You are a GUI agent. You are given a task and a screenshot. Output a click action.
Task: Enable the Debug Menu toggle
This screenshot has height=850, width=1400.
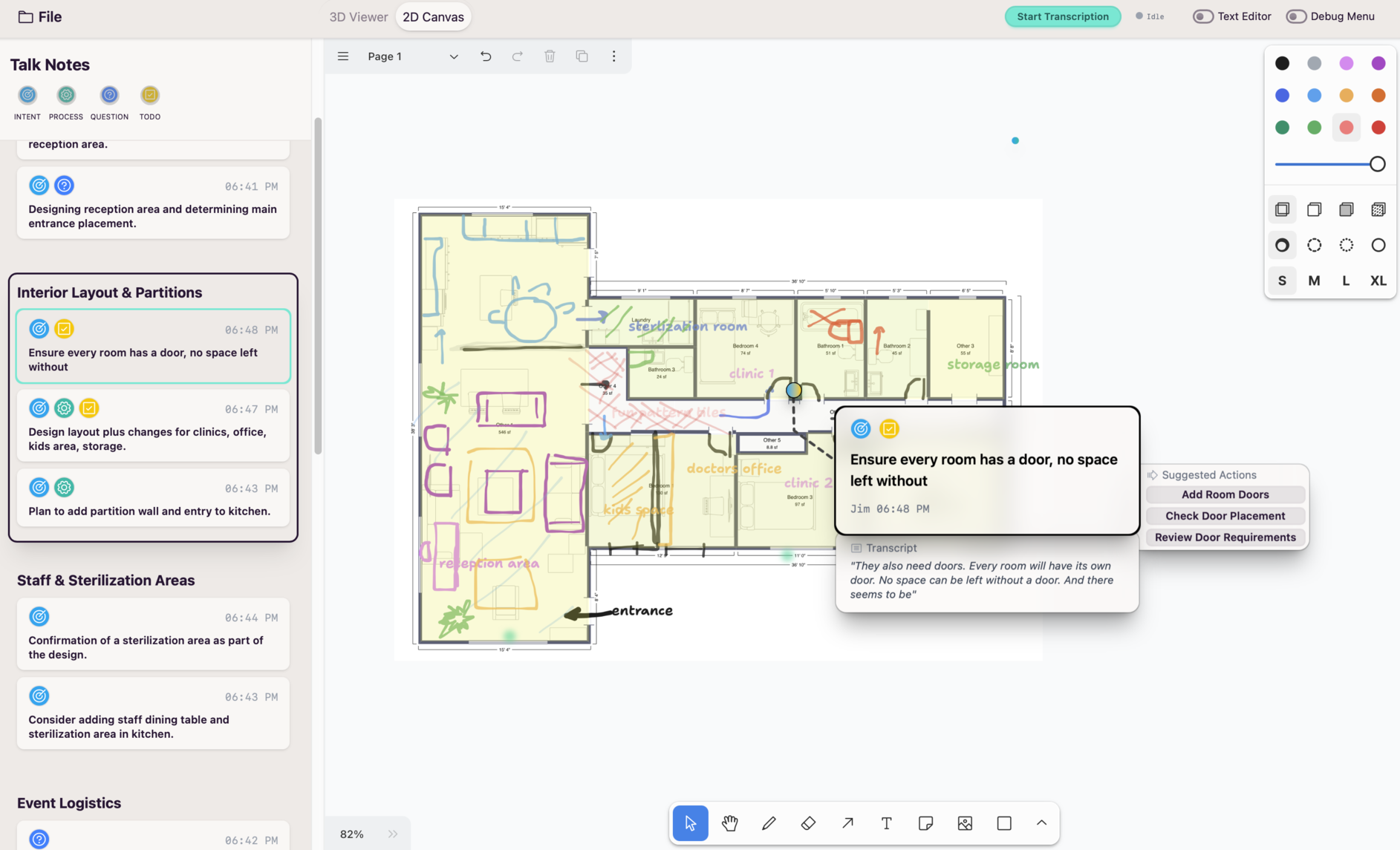click(x=1296, y=16)
